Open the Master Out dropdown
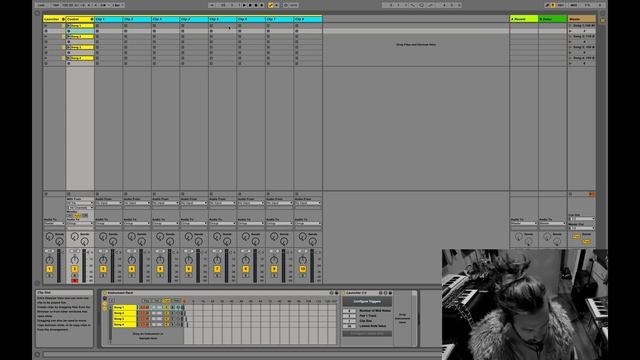Image resolution: width=640 pixels, height=360 pixels. pos(582,228)
